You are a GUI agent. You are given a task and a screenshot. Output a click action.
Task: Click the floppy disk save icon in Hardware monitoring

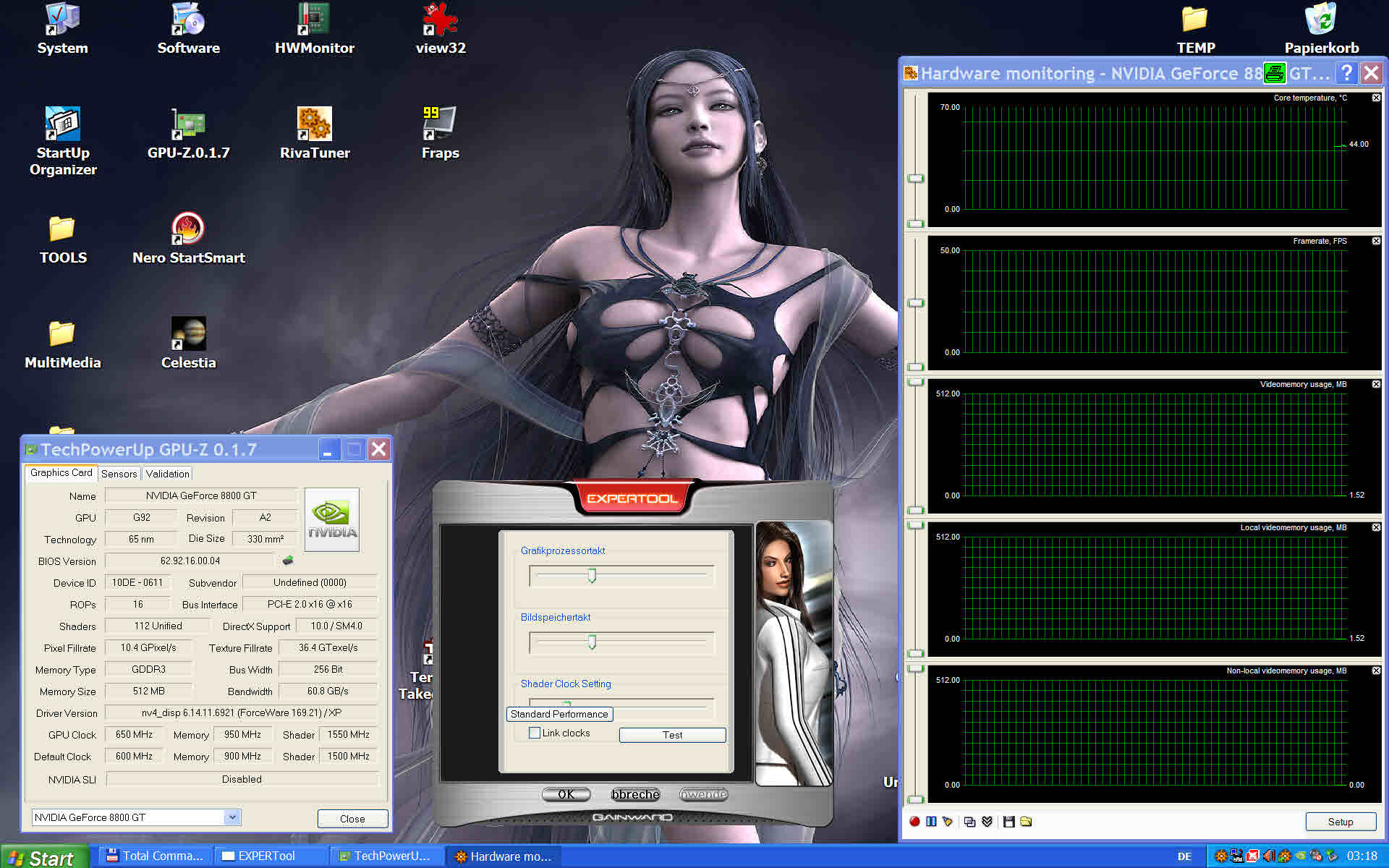tap(1008, 821)
